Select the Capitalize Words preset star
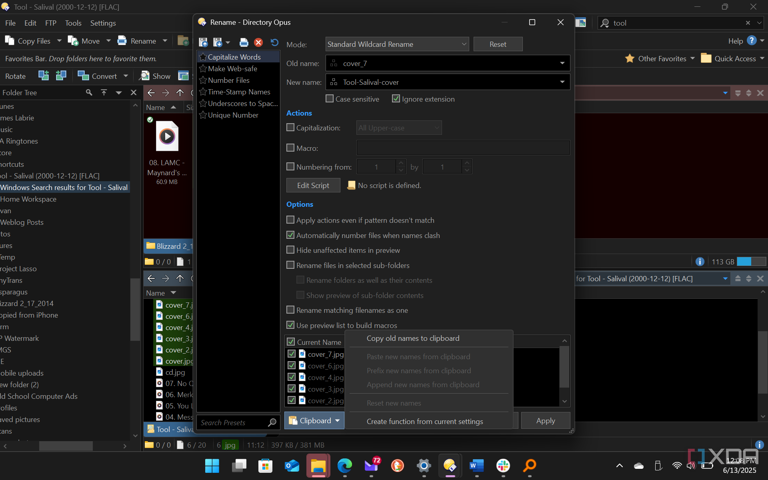Image resolution: width=768 pixels, height=480 pixels. 203,57
